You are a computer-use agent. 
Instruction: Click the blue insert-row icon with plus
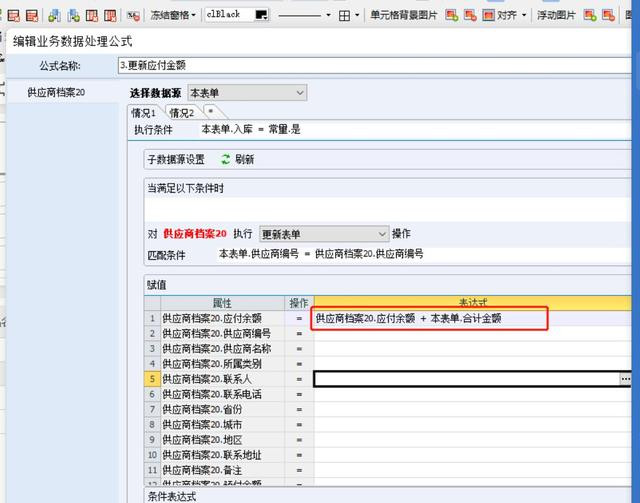pyautogui.click(x=73, y=16)
